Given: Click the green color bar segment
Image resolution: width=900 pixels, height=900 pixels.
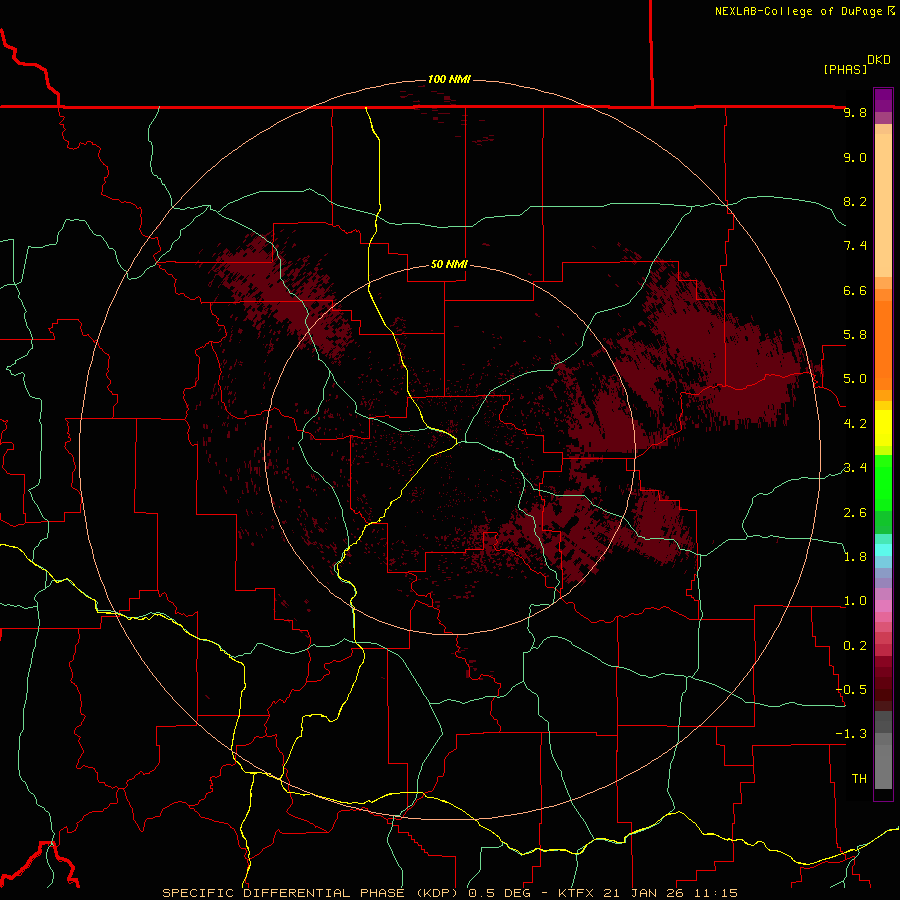Looking at the screenshot, I should click(883, 483).
